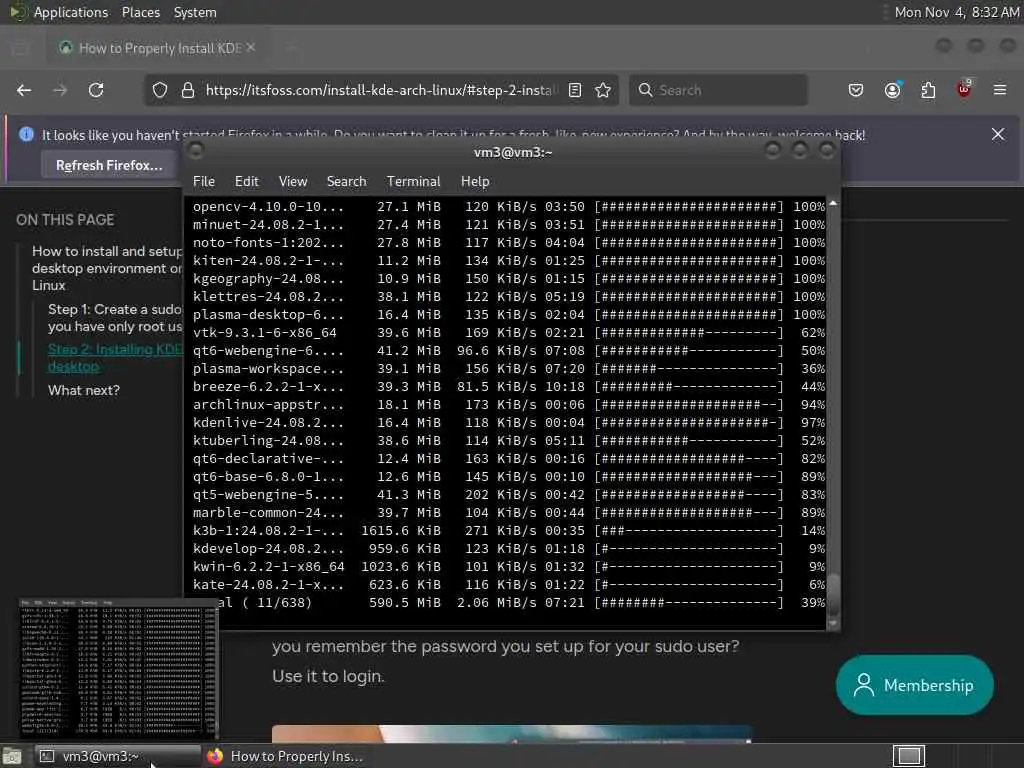Screen dimensions: 1024x768
Task: Open the terminal Search menu
Action: [x=346, y=182]
